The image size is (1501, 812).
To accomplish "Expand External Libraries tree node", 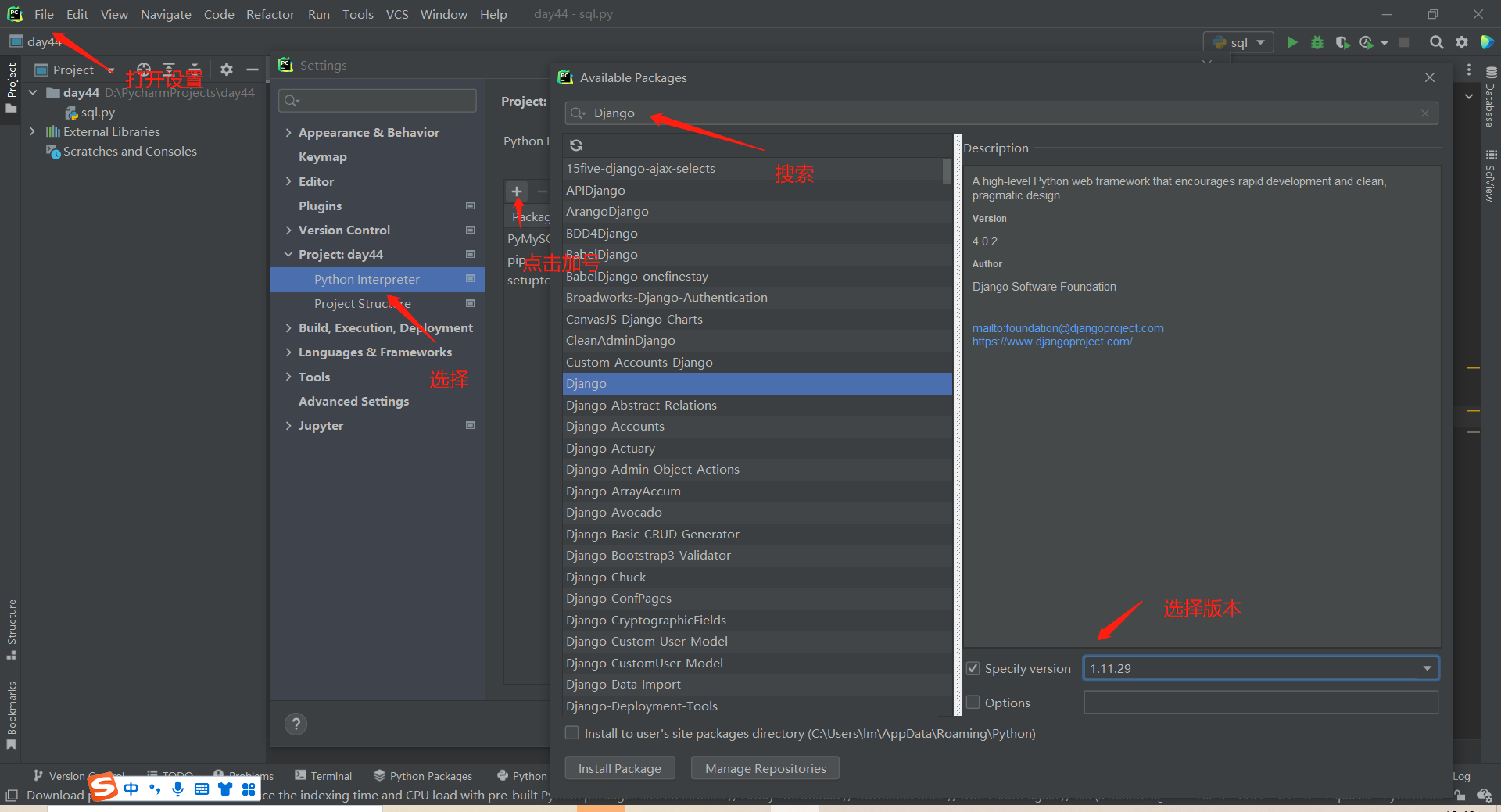I will click(x=32, y=131).
